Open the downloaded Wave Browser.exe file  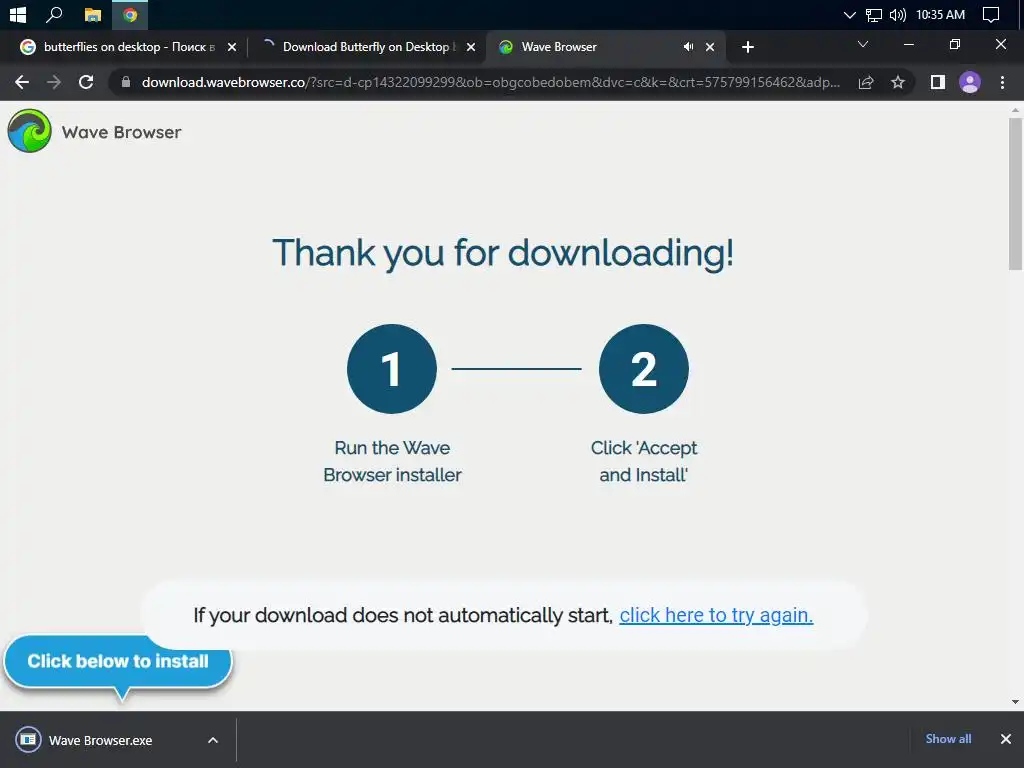click(x=101, y=741)
